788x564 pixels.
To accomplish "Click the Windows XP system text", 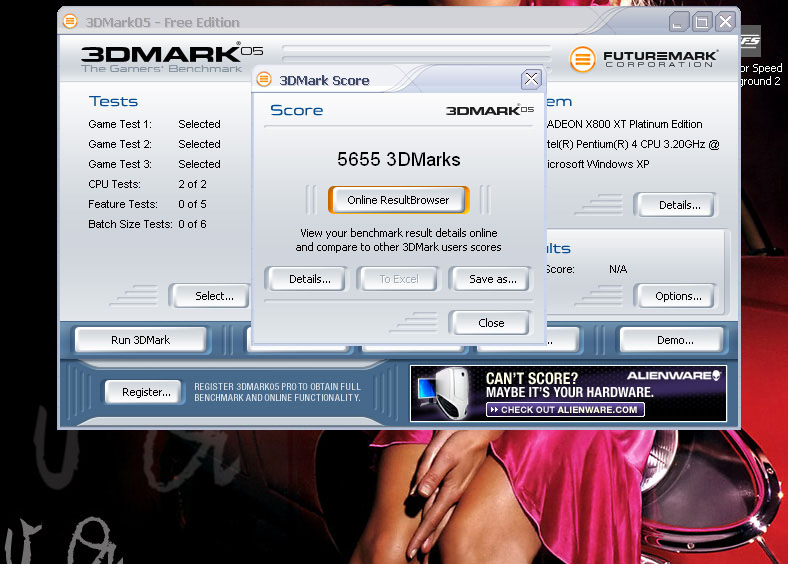I will (x=598, y=164).
